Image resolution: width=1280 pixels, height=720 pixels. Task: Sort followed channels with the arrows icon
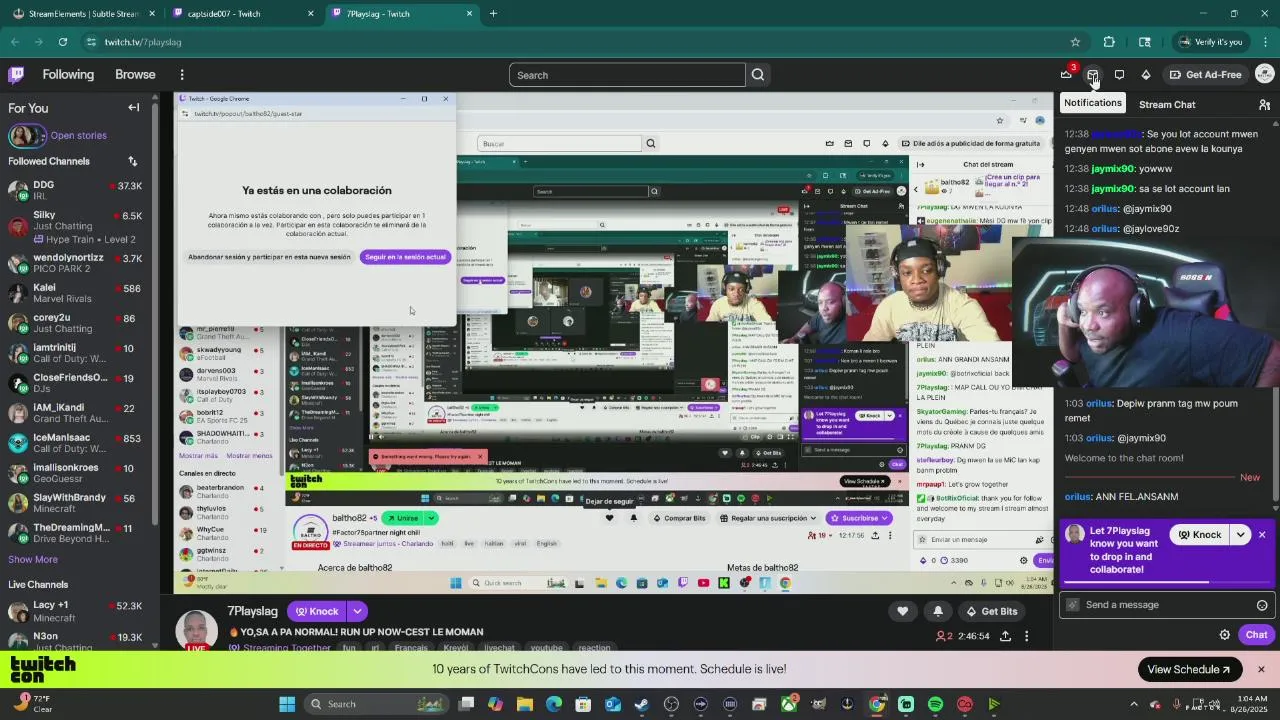pyautogui.click(x=132, y=161)
